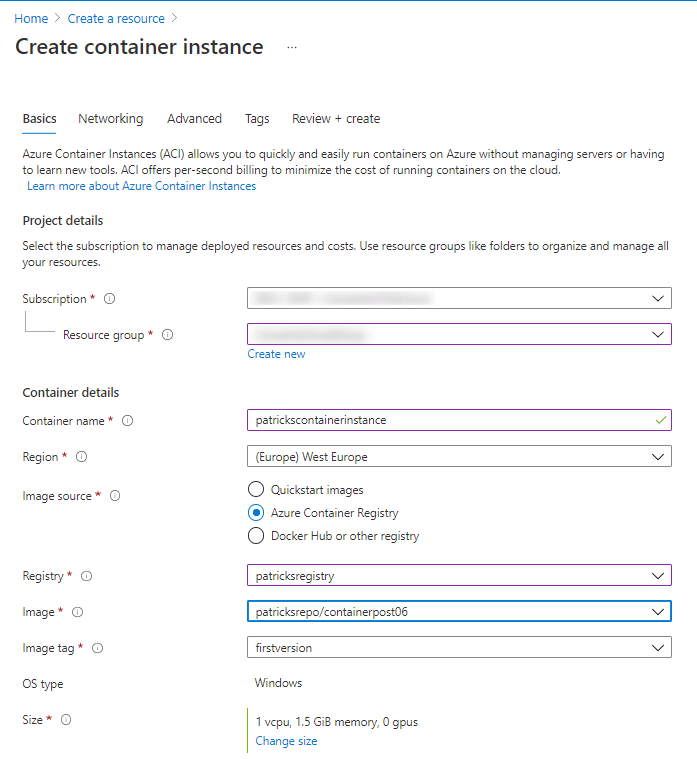
Task: Click the Change size link
Action: [286, 741]
